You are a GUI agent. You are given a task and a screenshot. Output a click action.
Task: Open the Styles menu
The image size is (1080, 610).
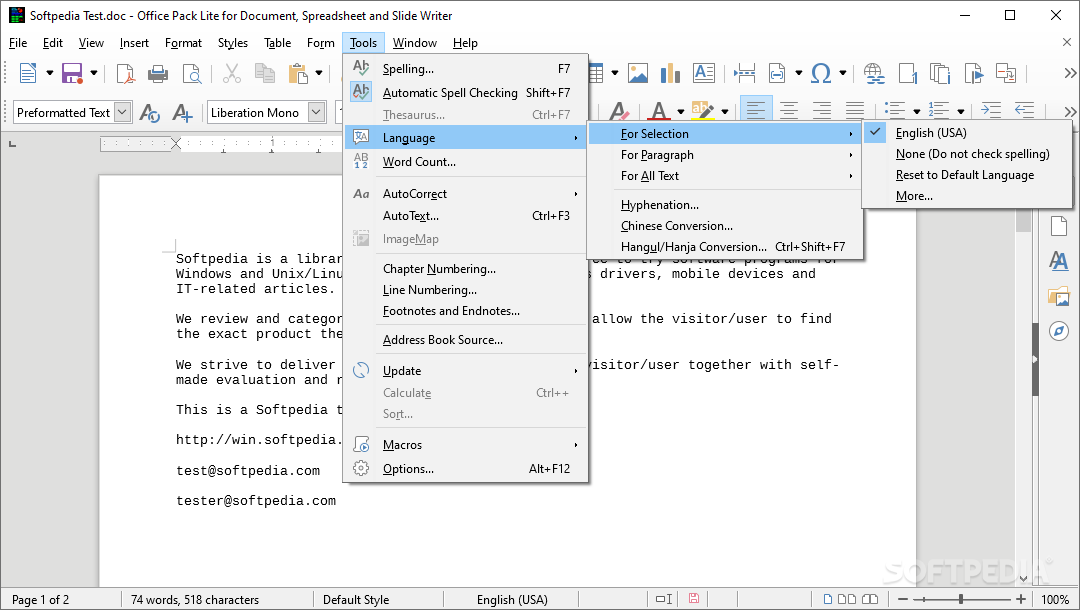click(233, 43)
